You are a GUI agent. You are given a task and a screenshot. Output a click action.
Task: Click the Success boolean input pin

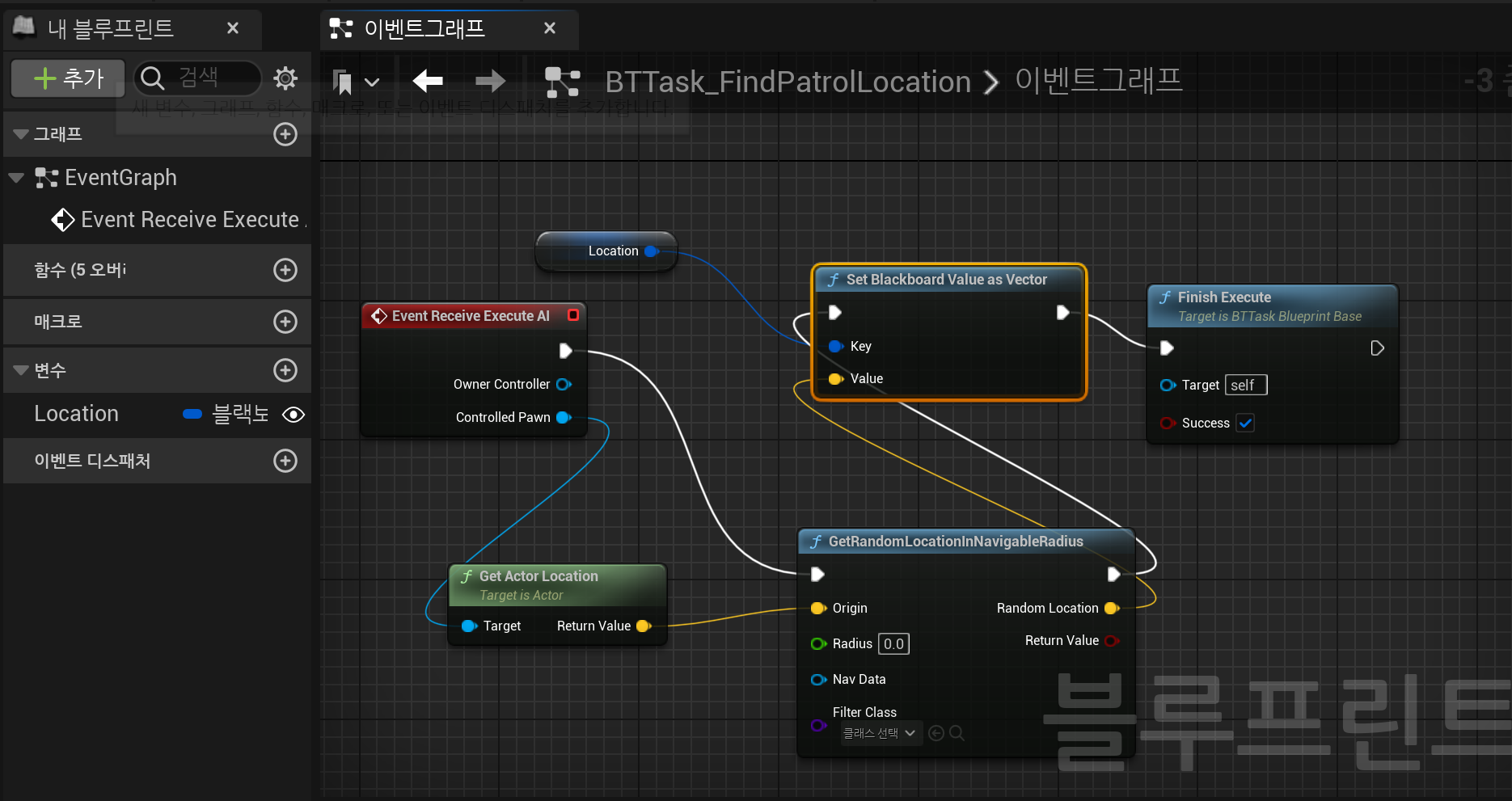tap(1168, 423)
